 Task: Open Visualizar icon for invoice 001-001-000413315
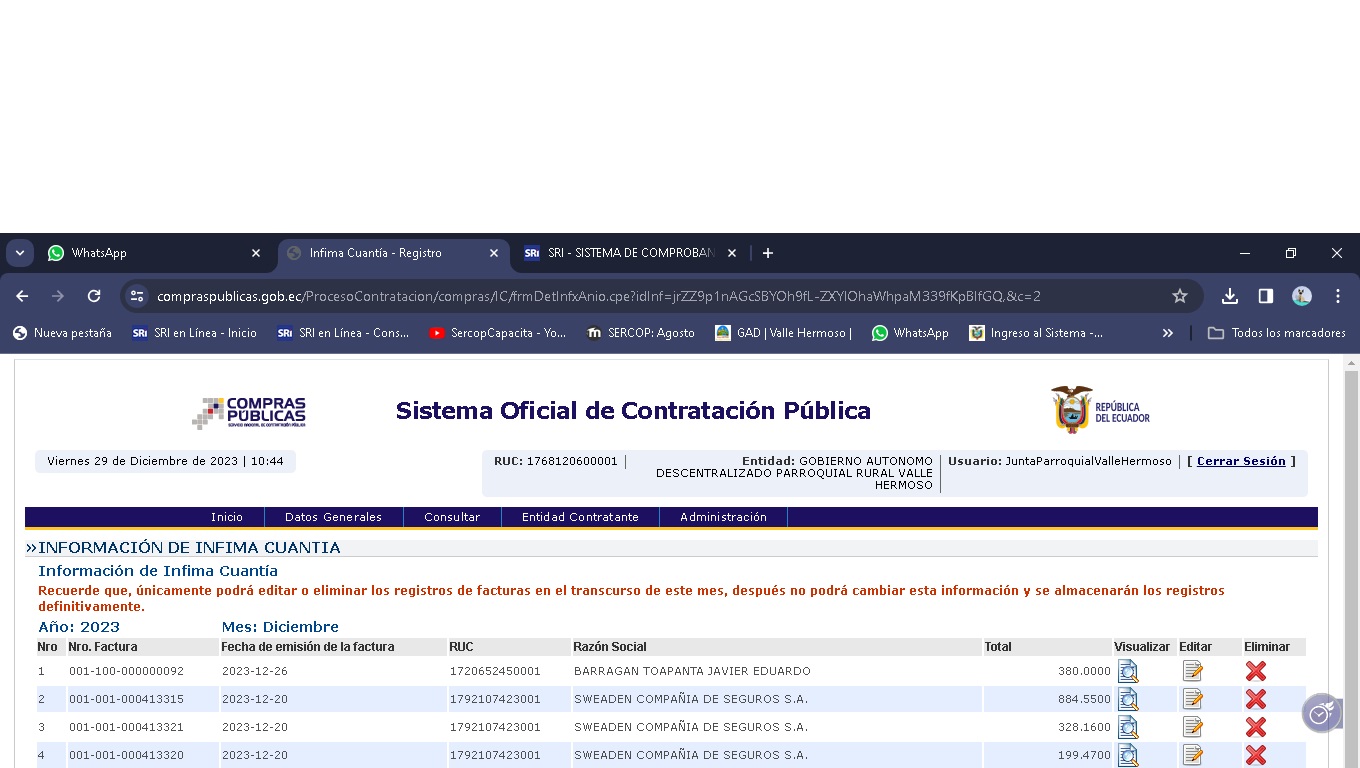click(1128, 699)
